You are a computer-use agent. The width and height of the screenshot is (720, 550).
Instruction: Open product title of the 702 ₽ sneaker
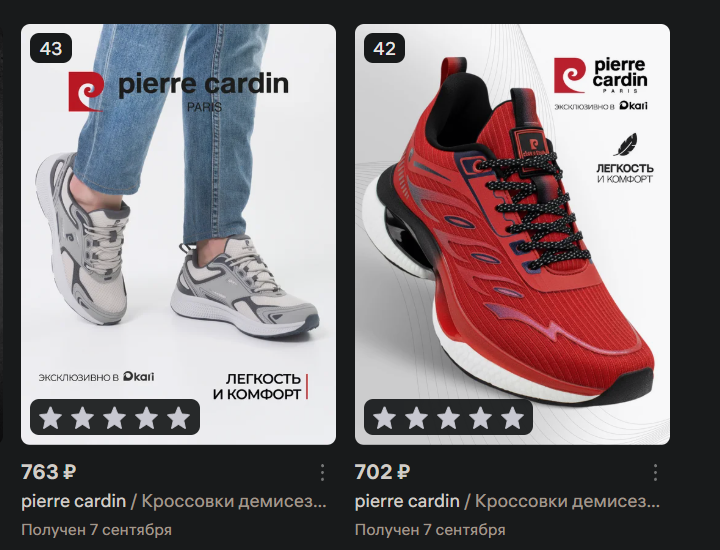pyautogui.click(x=568, y=501)
